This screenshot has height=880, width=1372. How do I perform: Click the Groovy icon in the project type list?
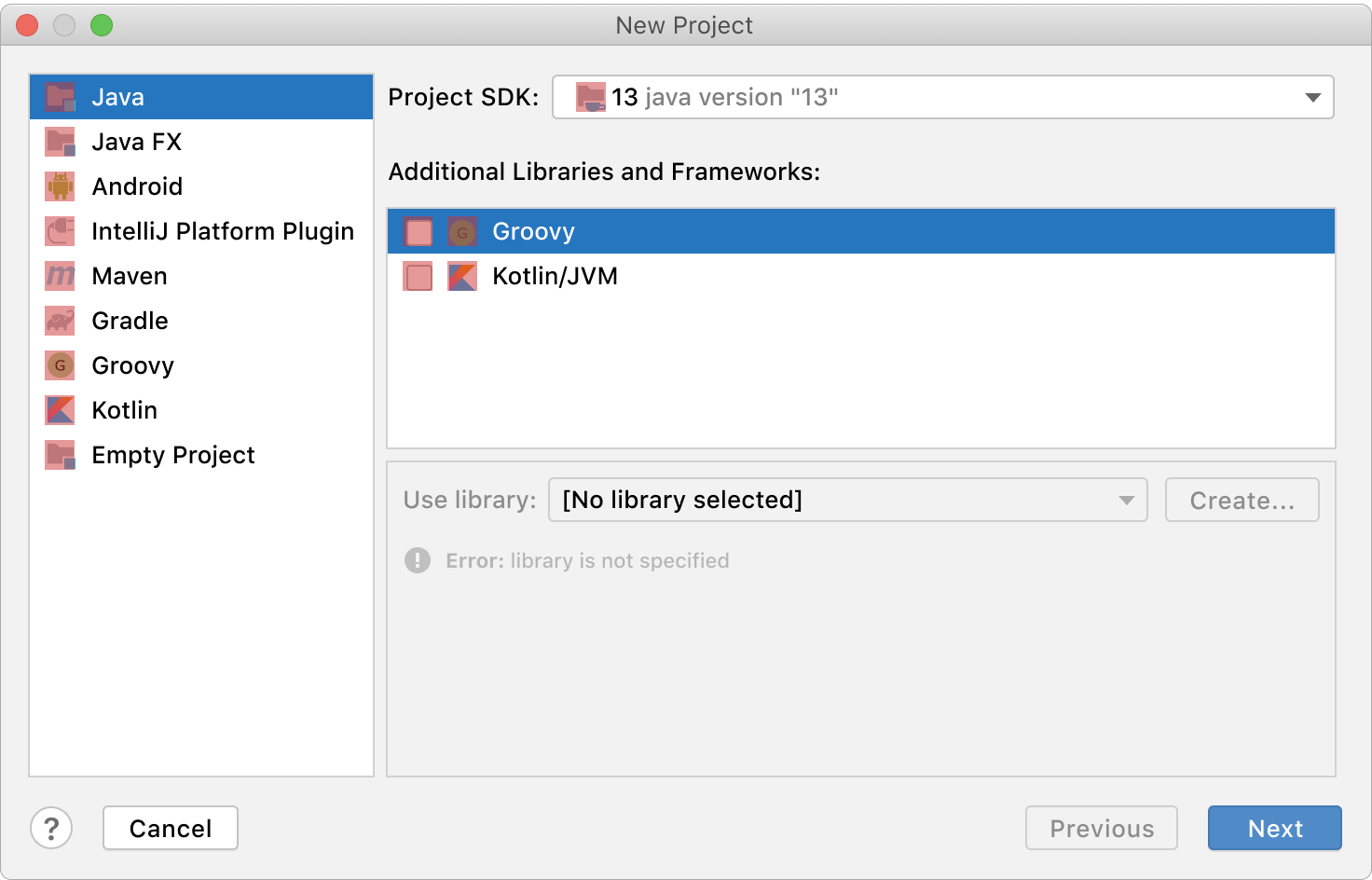[60, 365]
